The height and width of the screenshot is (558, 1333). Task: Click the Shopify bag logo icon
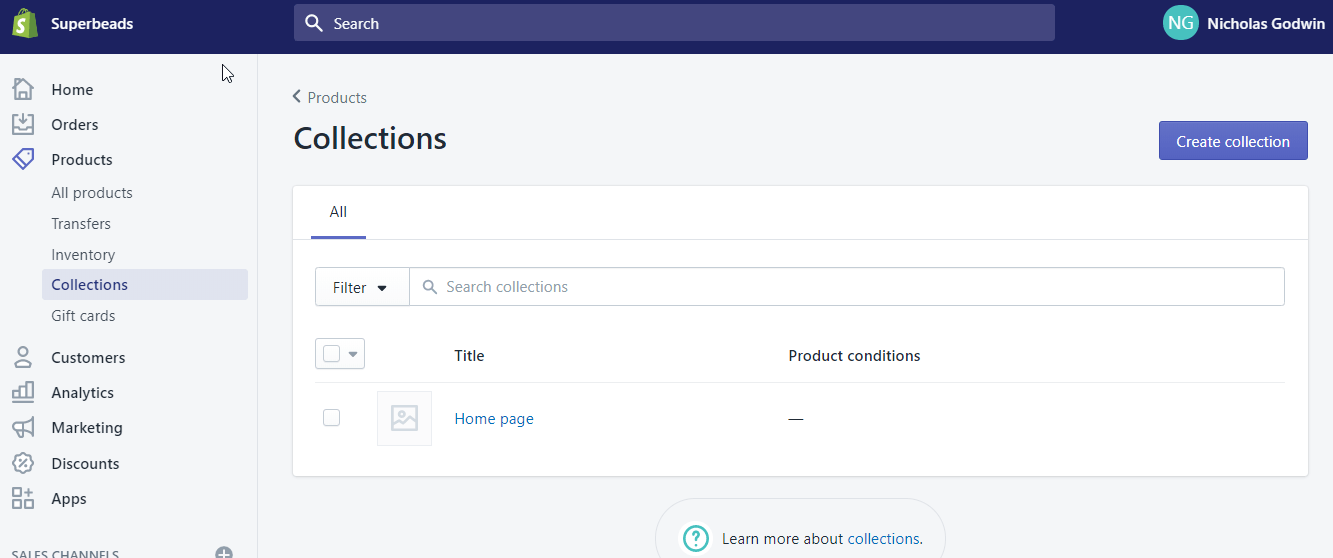tap(25, 23)
